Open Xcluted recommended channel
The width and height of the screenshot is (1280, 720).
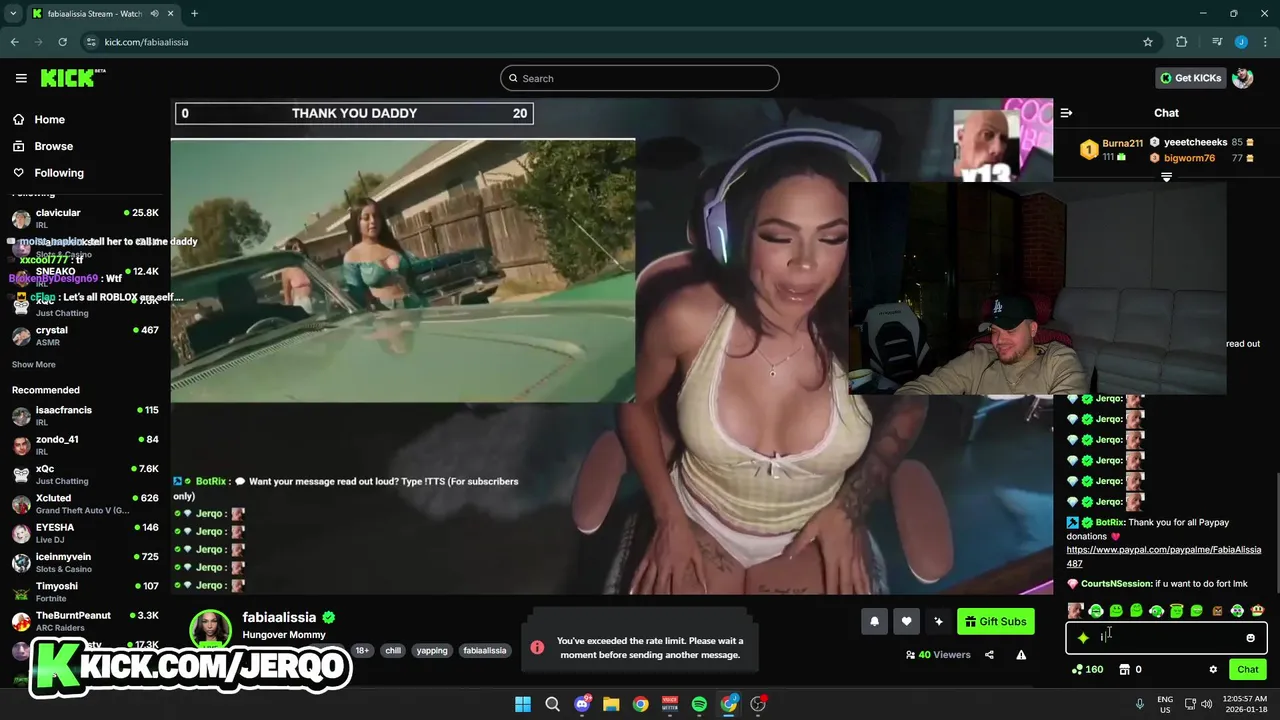85,504
